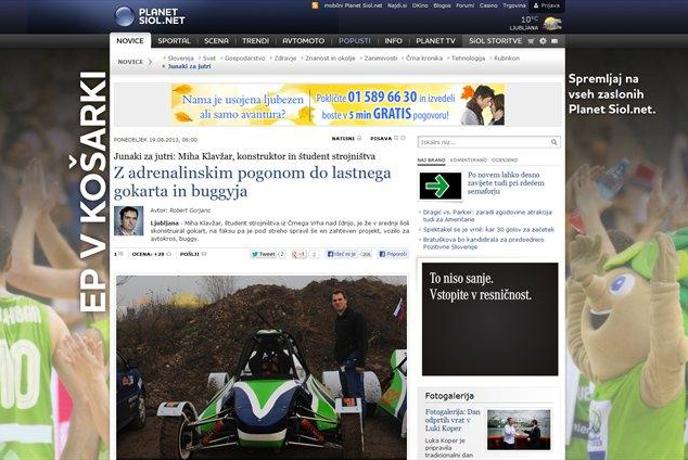Open the Planet TV tab
This screenshot has height=460, width=688.
point(436,41)
